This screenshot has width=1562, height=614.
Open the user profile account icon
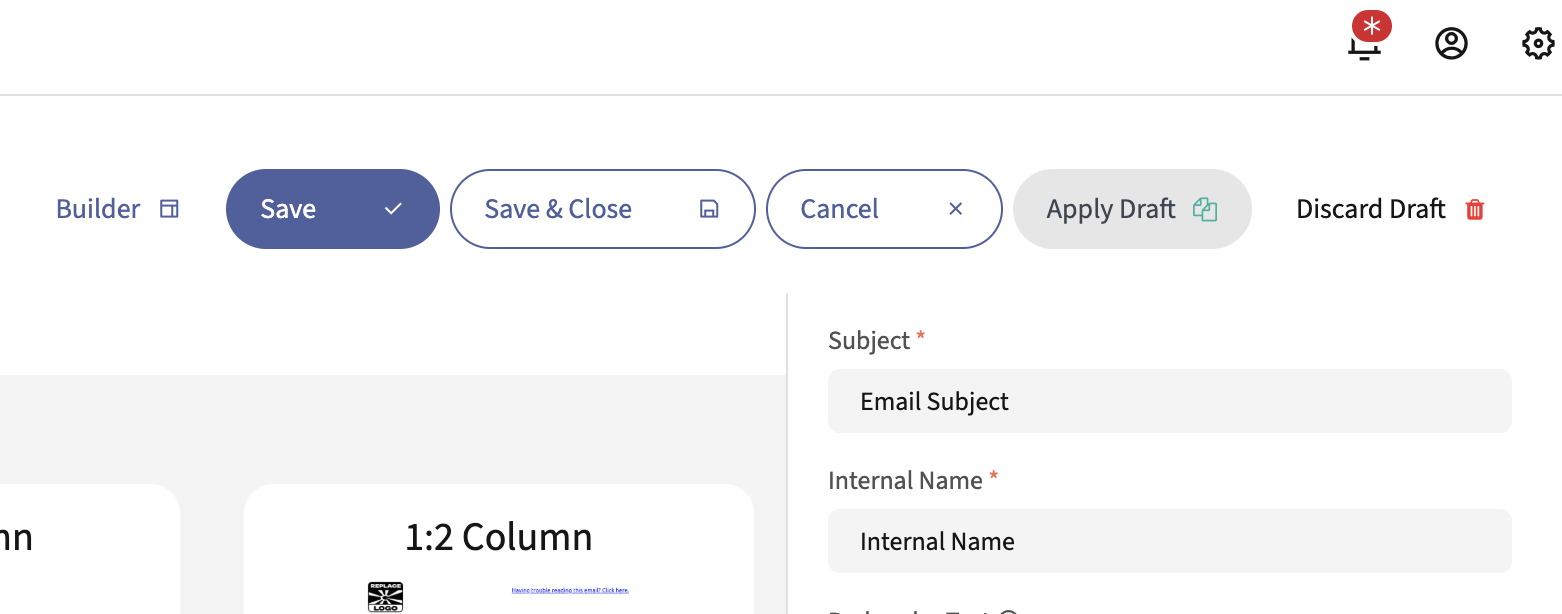tap(1451, 44)
